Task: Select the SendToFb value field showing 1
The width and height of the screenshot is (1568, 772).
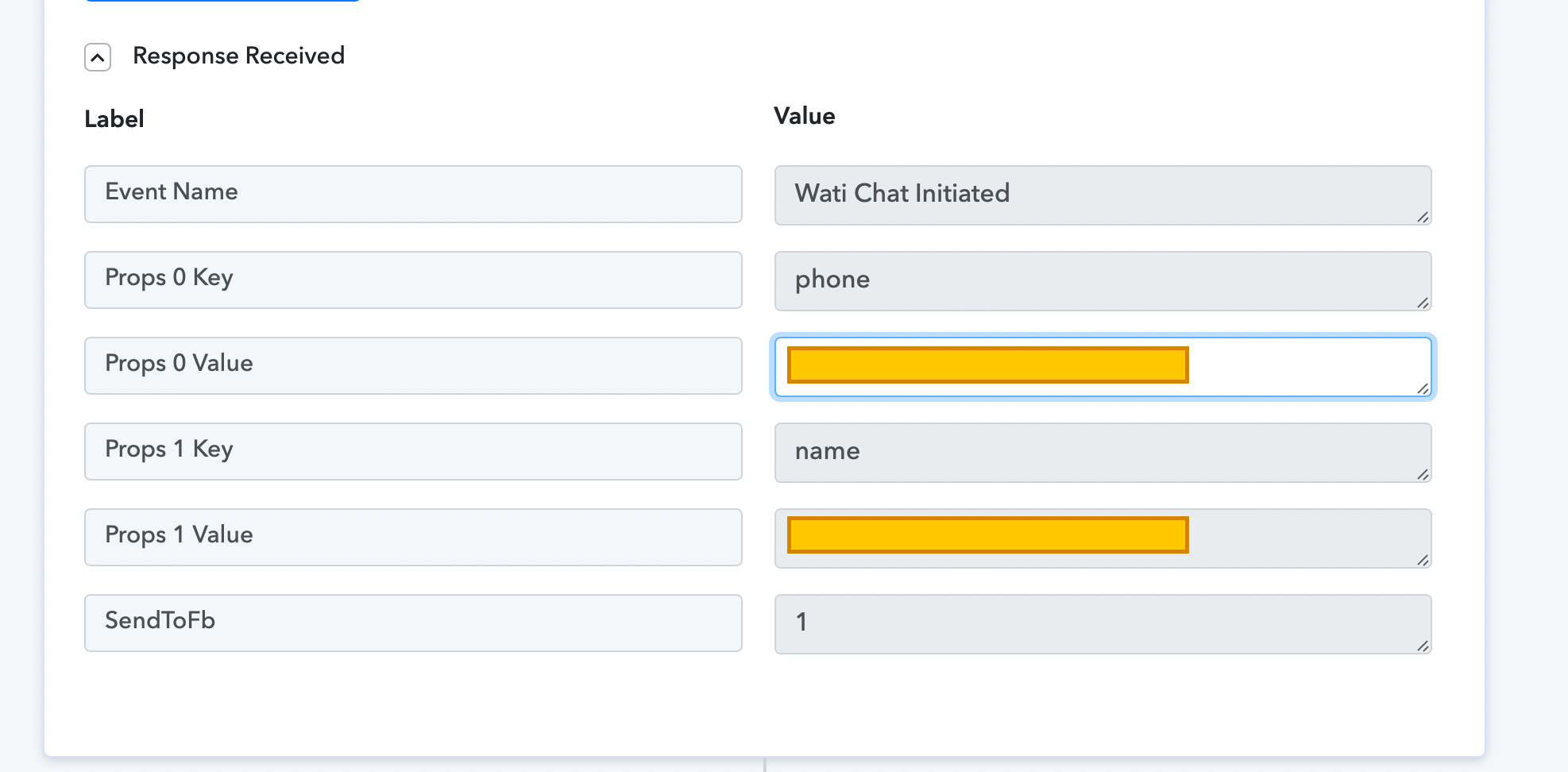Action: tap(1103, 624)
